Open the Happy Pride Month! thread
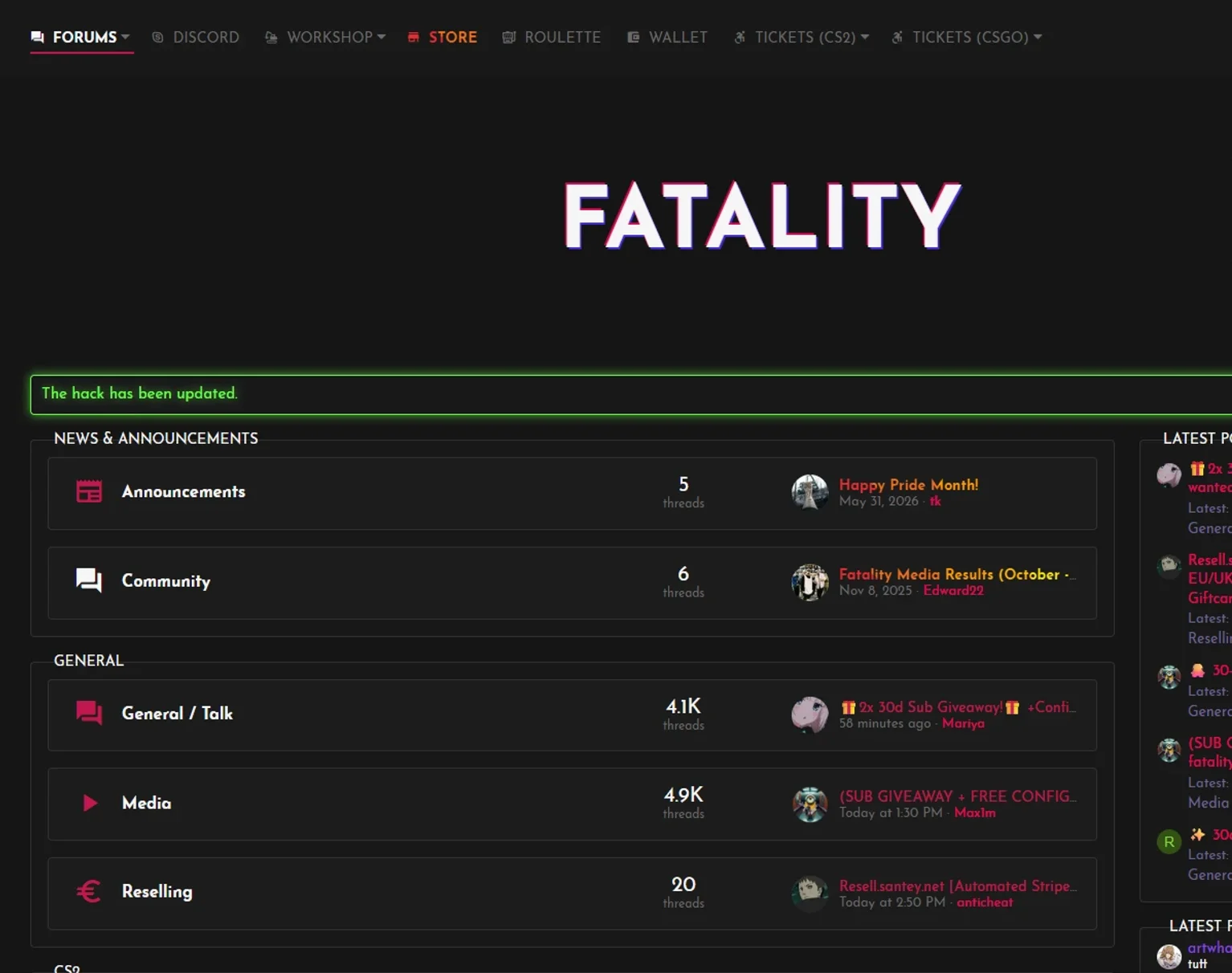The height and width of the screenshot is (973, 1232). pyautogui.click(x=908, y=485)
